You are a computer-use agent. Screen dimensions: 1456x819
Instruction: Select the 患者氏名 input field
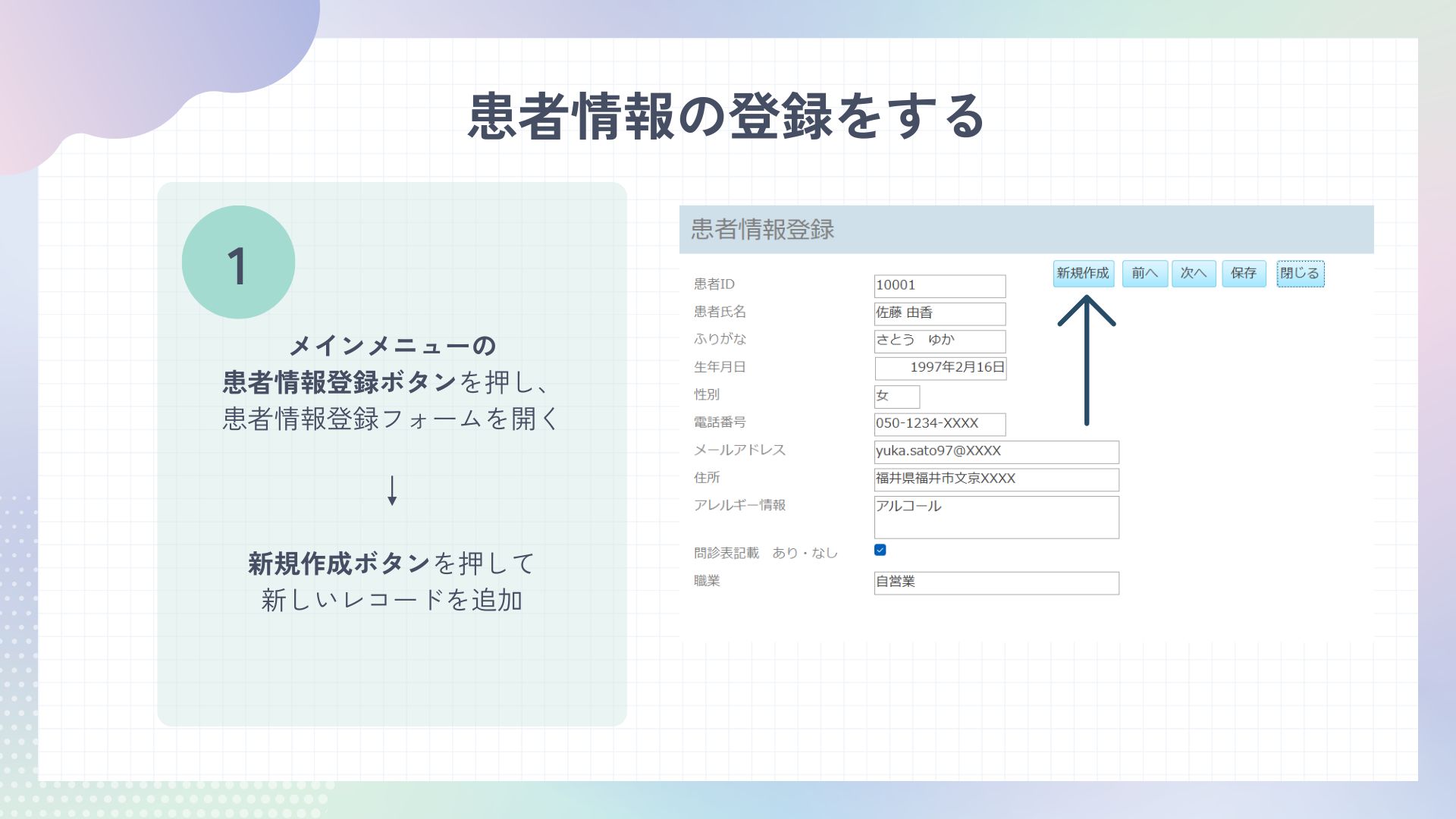coord(940,313)
